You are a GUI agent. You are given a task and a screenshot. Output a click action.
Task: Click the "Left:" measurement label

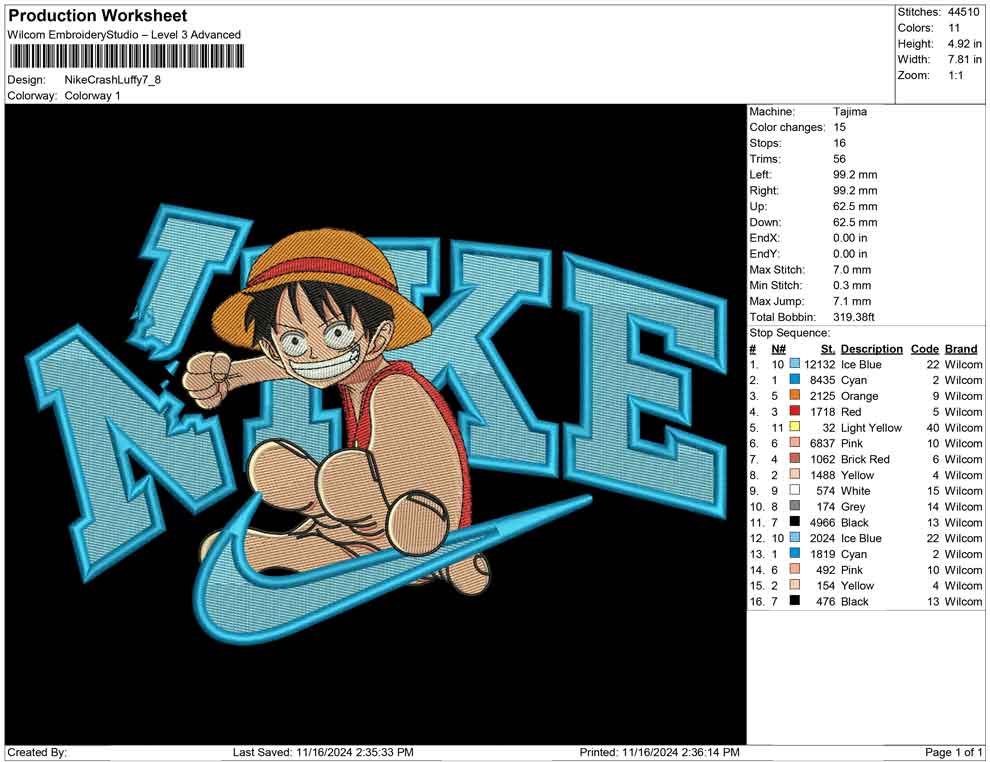click(x=760, y=175)
